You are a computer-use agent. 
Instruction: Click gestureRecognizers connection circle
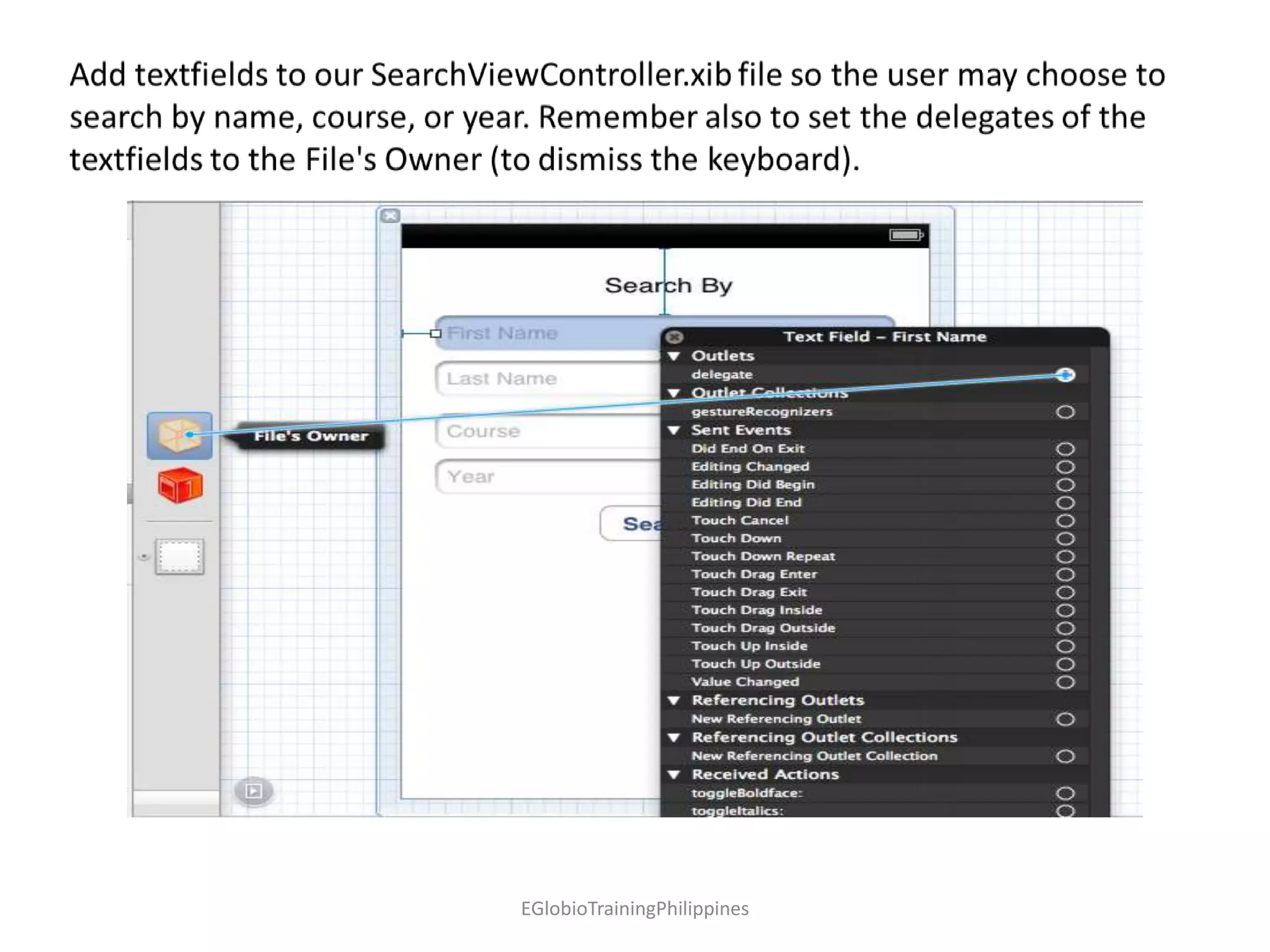pyautogui.click(x=1065, y=412)
